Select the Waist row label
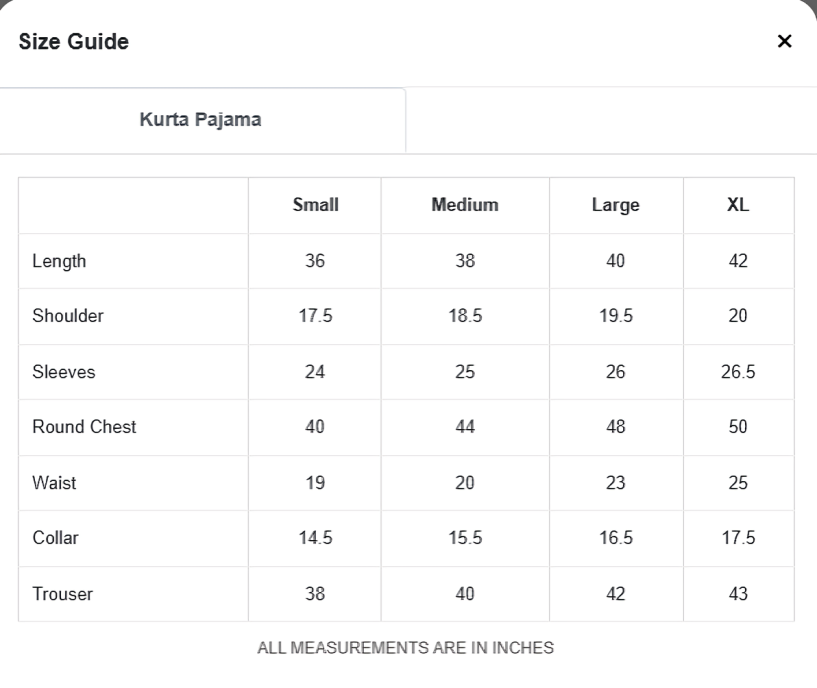This screenshot has width=817, height=688. click(54, 483)
